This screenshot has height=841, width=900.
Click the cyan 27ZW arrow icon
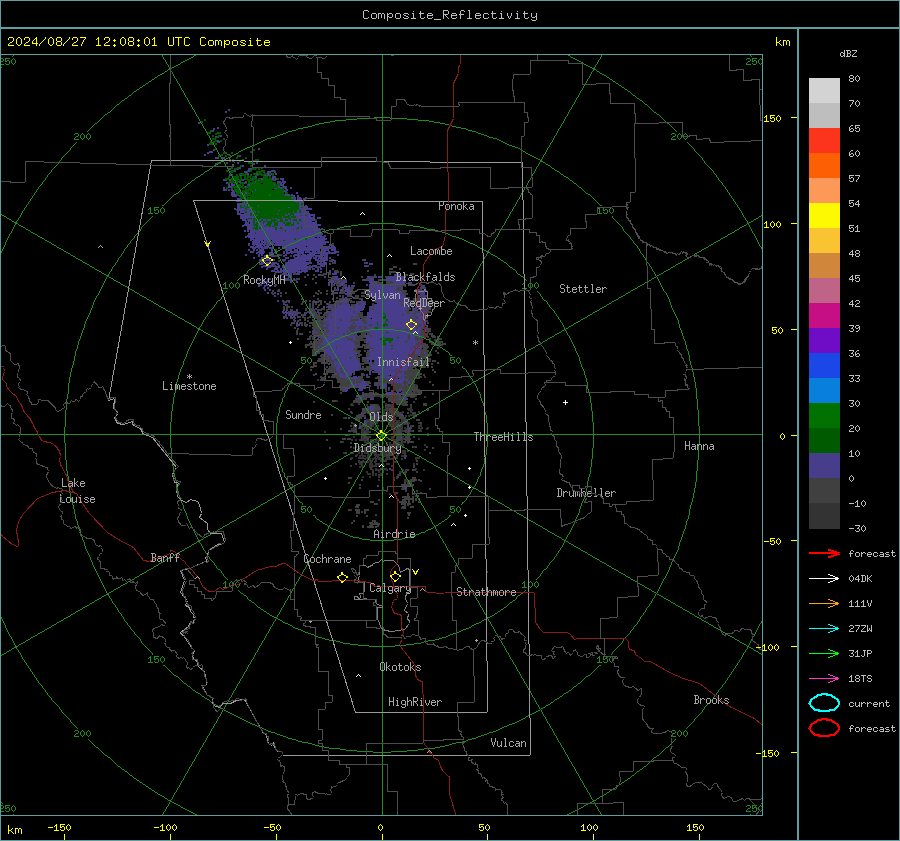pyautogui.click(x=824, y=629)
